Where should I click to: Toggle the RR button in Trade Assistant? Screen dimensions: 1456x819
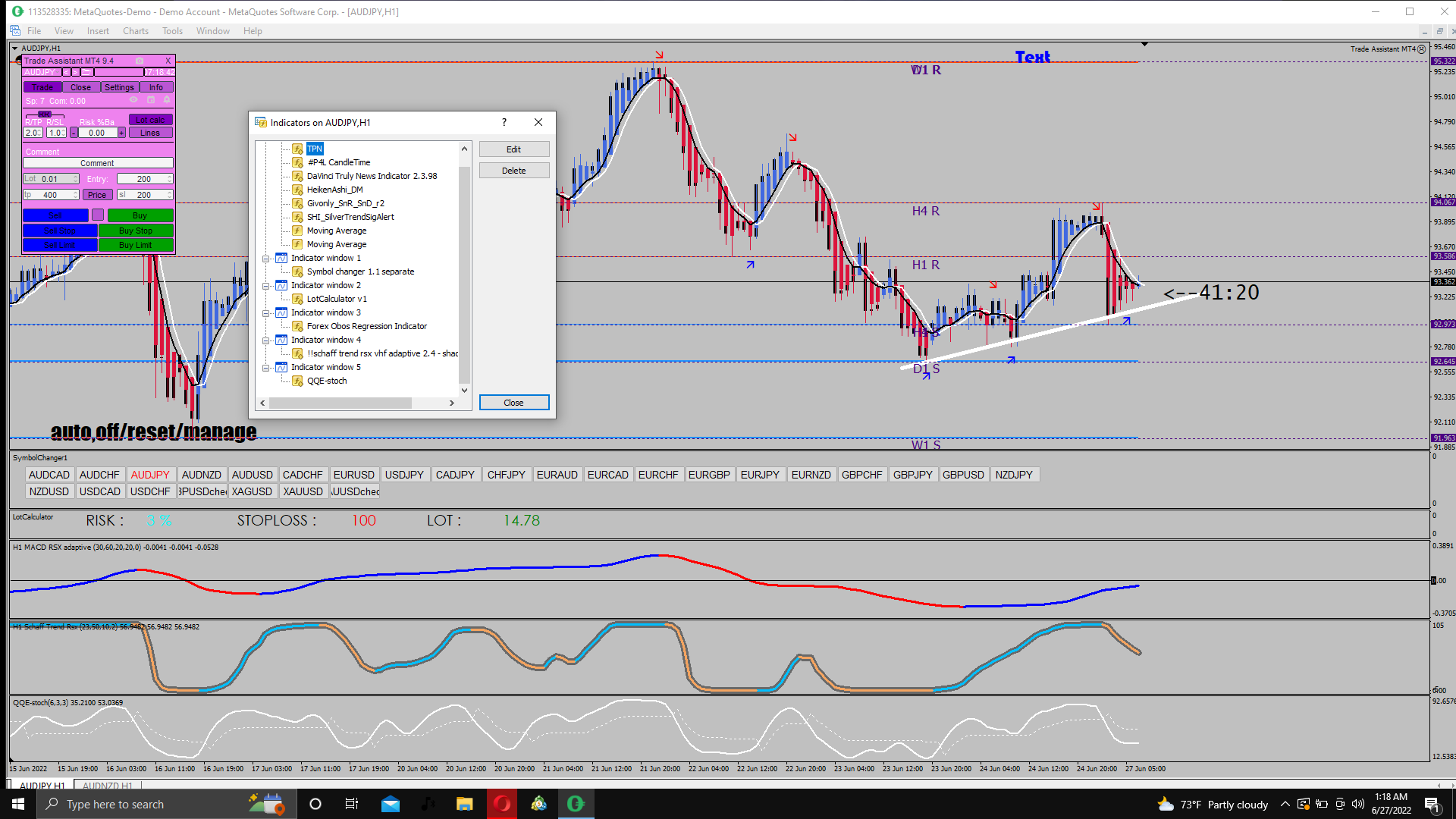[x=45, y=115]
